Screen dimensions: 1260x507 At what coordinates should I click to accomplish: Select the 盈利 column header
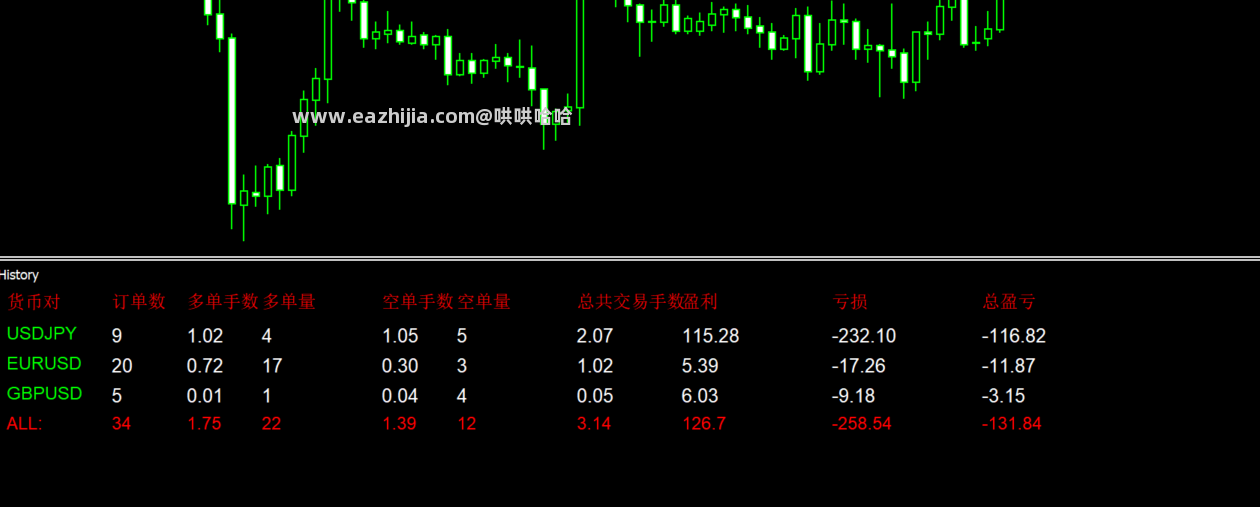point(701,301)
